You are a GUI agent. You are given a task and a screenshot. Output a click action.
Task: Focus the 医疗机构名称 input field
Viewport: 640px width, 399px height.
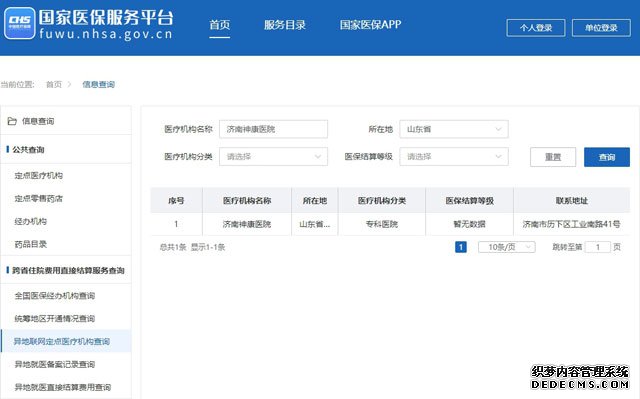273,129
